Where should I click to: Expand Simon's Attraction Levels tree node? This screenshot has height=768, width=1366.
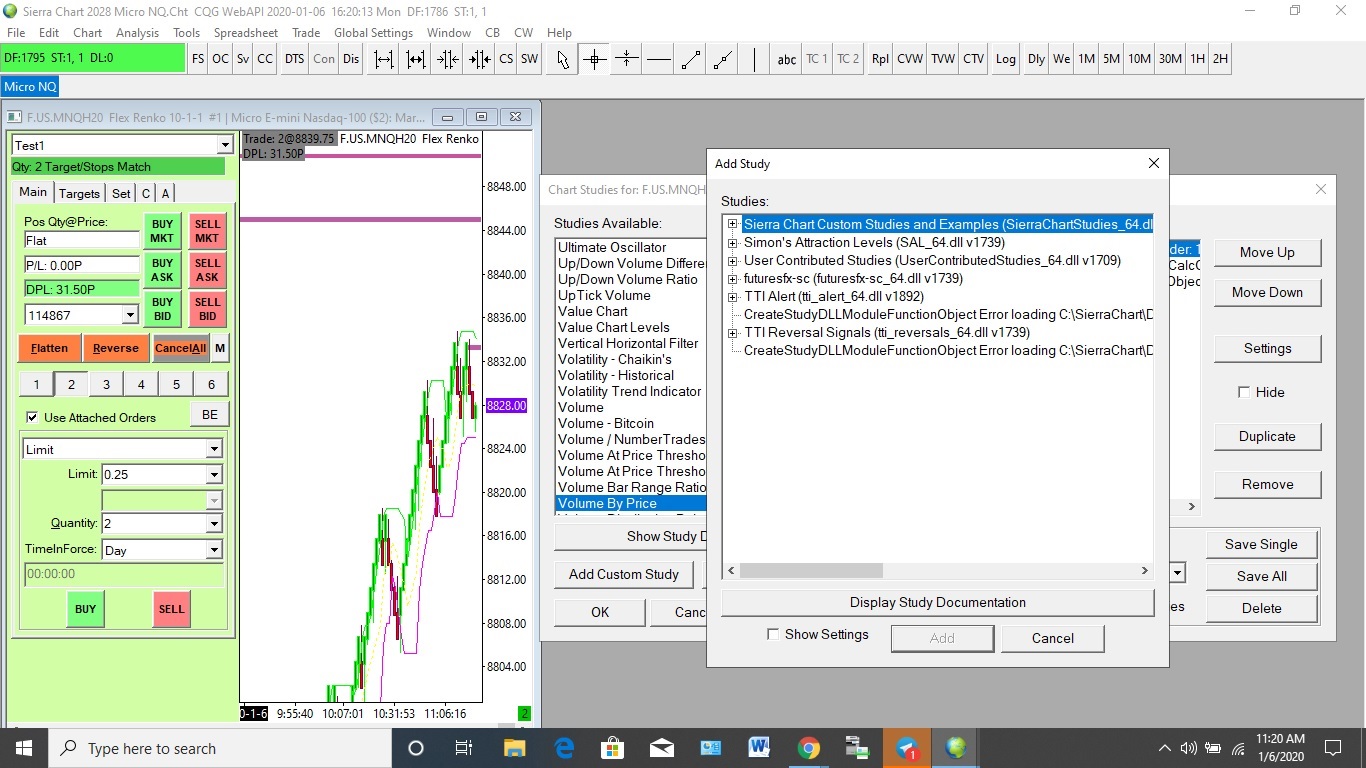[x=733, y=243]
